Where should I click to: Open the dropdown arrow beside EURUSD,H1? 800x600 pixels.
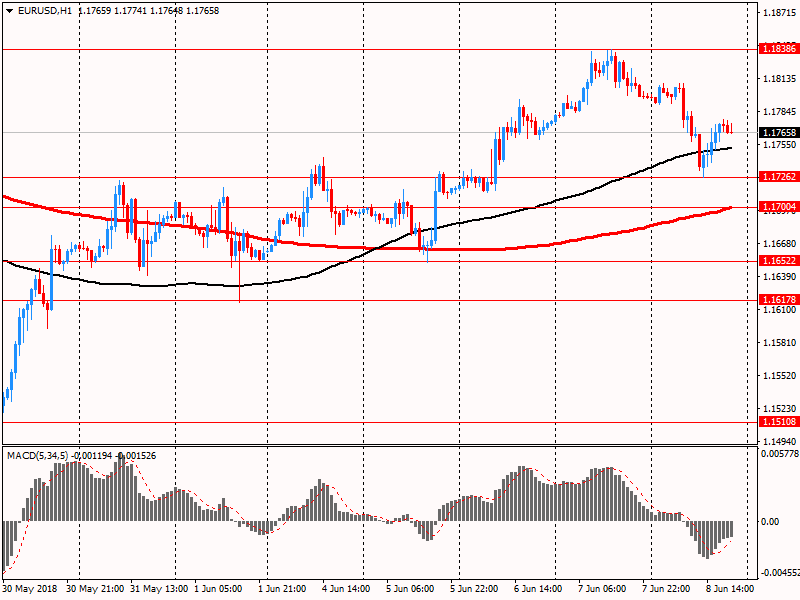[x=9, y=11]
